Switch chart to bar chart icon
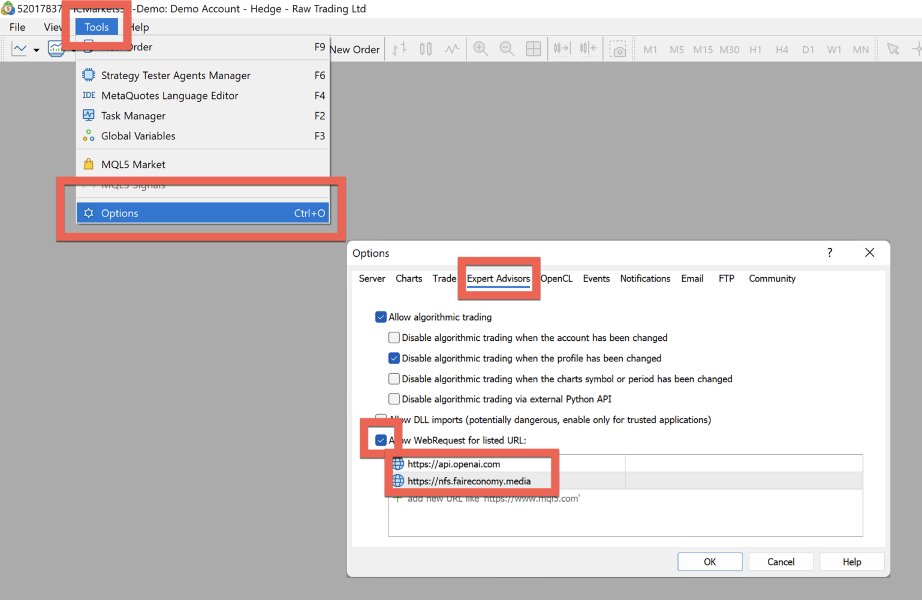922x600 pixels. pos(399,49)
